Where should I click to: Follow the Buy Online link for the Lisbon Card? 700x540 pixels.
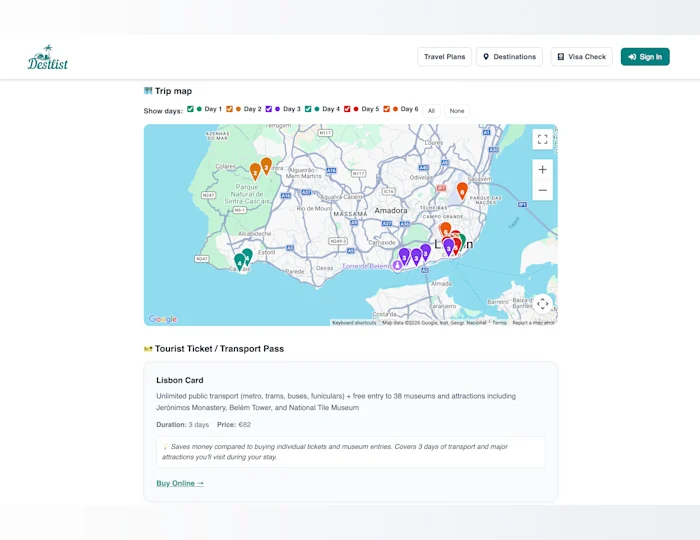[x=180, y=483]
